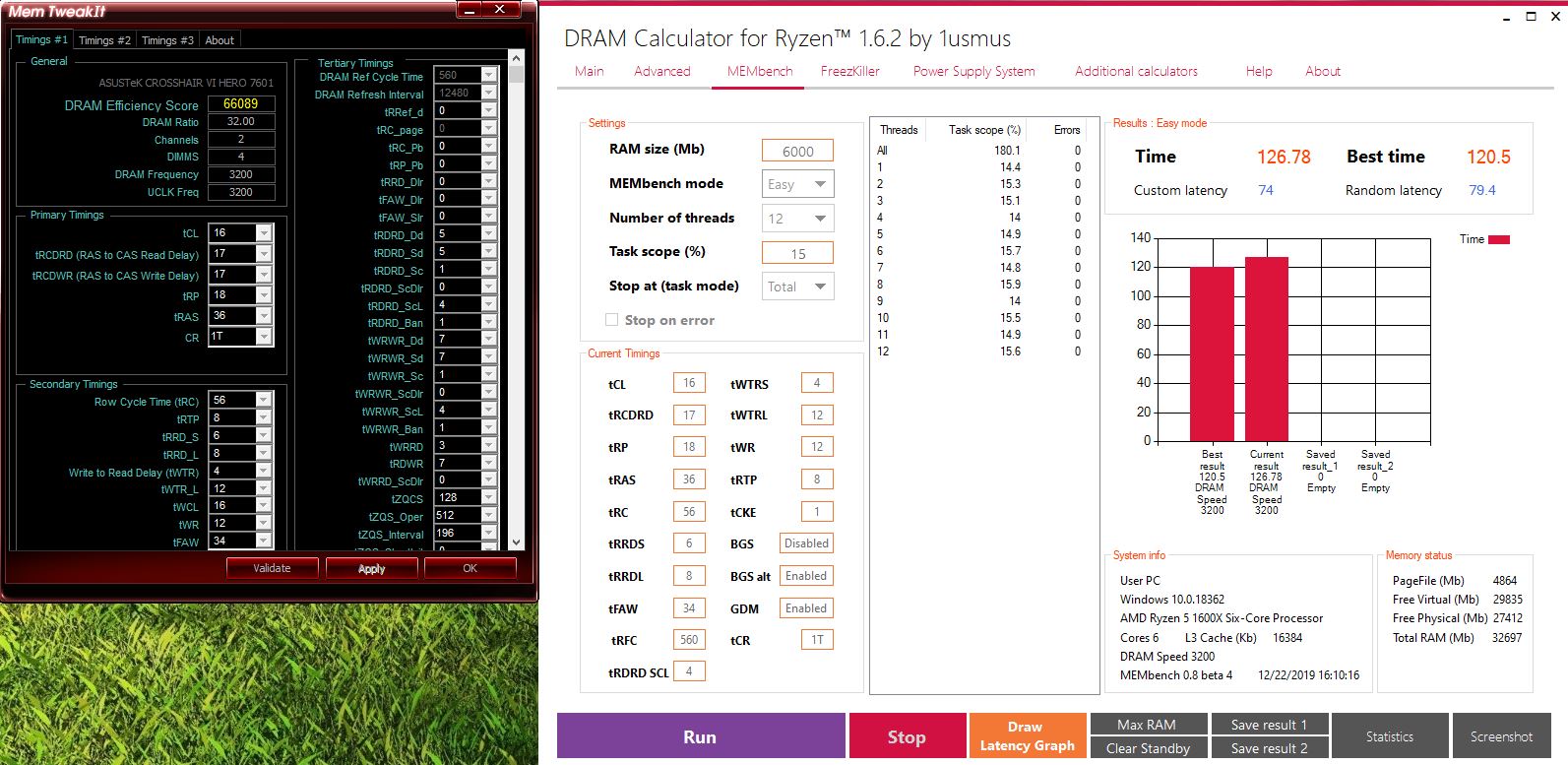Viewport: 1568px width, 765px height.
Task: Switch to Timings #3 tab
Action: [x=167, y=40]
